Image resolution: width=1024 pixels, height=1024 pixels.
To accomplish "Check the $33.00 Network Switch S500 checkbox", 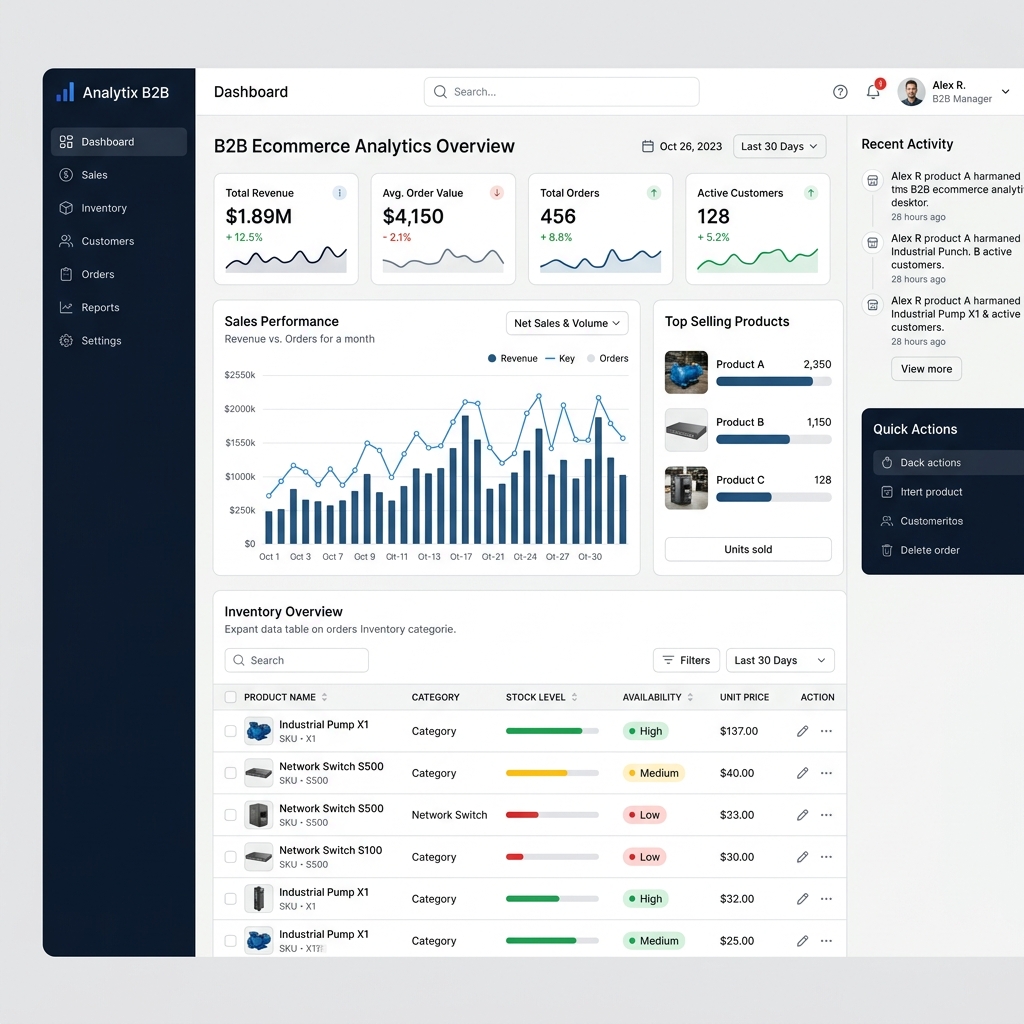I will click(231, 815).
